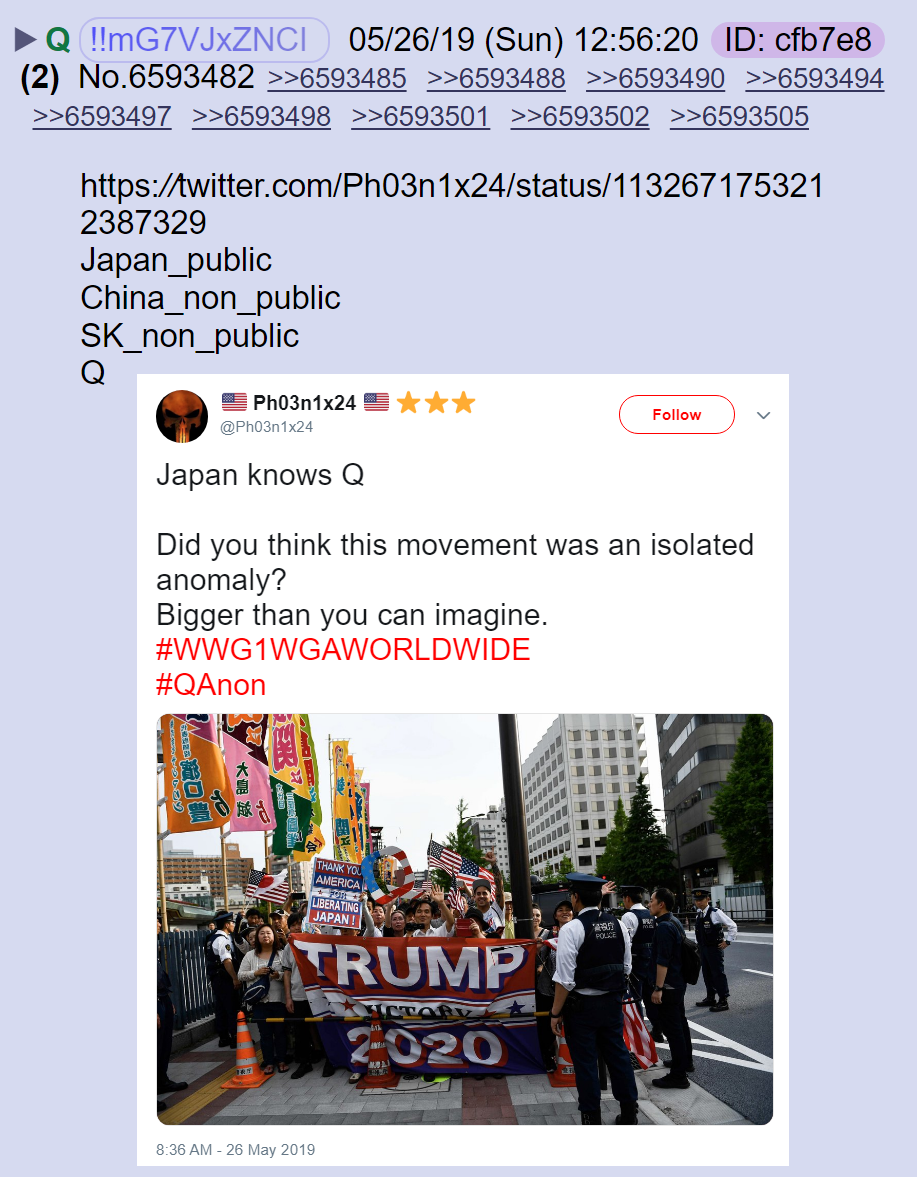Open reply link >>6593485
The width and height of the screenshot is (917, 1177).
pos(337,79)
